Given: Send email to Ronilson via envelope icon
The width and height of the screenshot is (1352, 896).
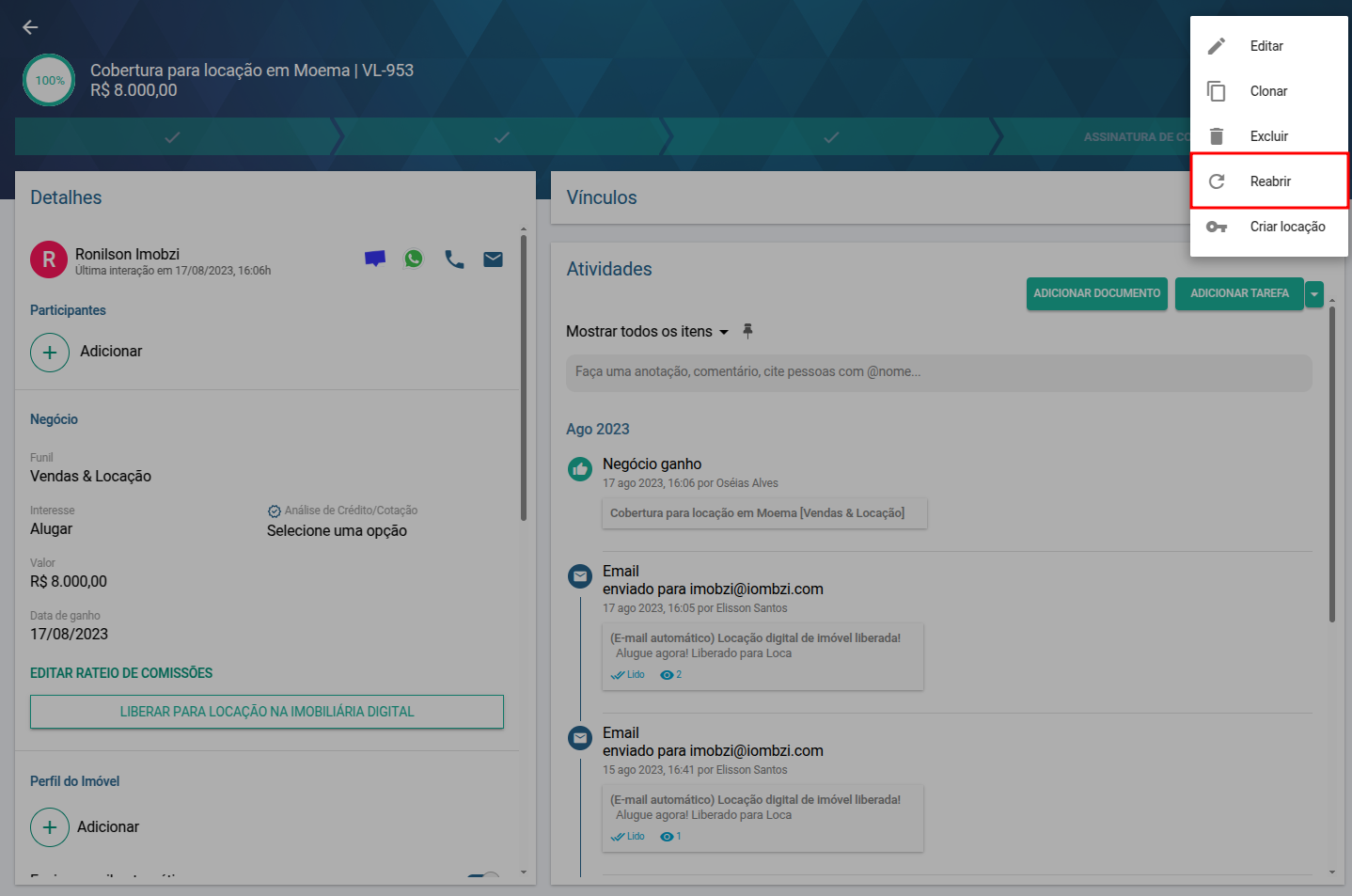Looking at the screenshot, I should 493,259.
